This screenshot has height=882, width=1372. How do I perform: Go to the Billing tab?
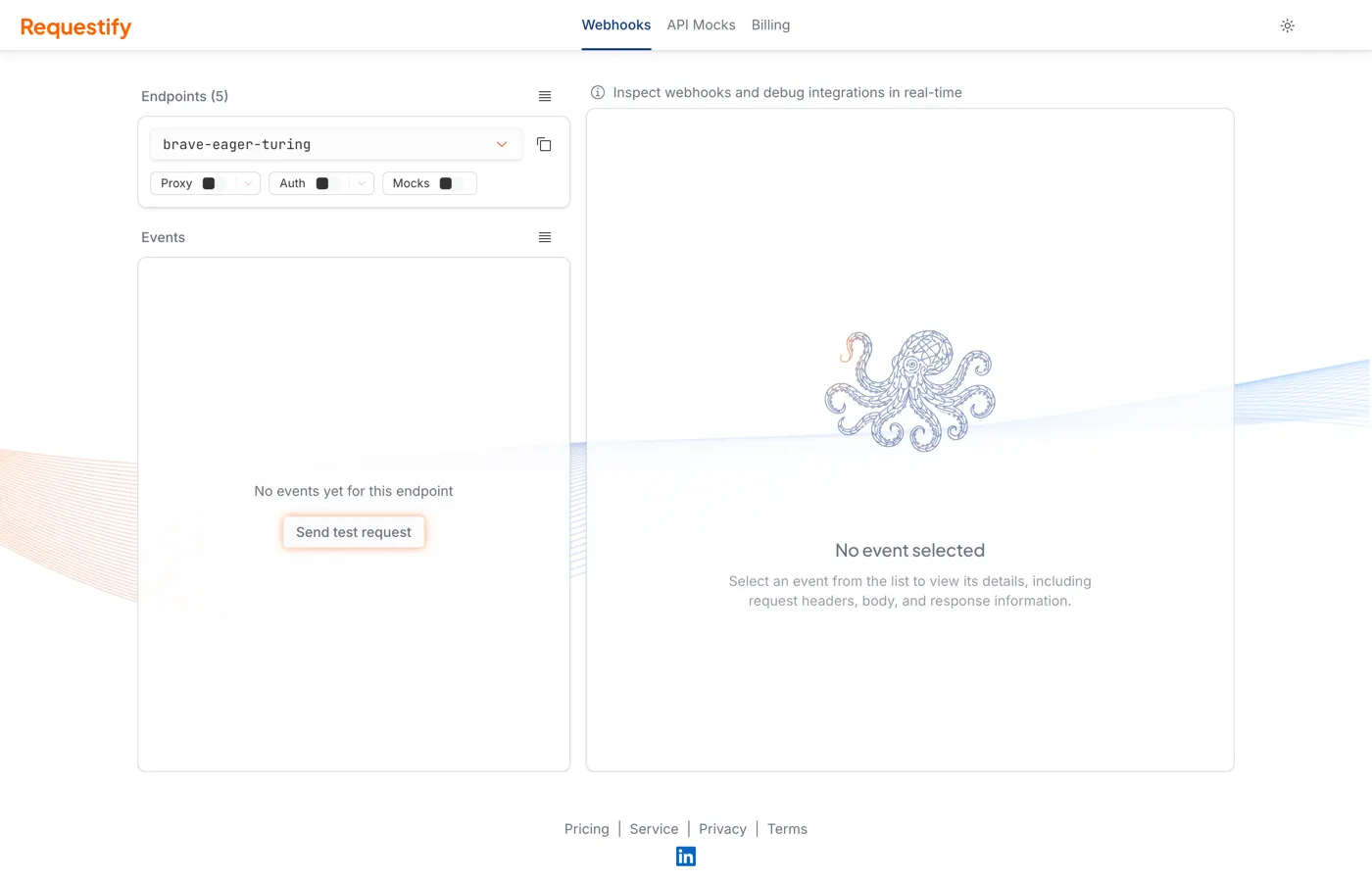770,25
